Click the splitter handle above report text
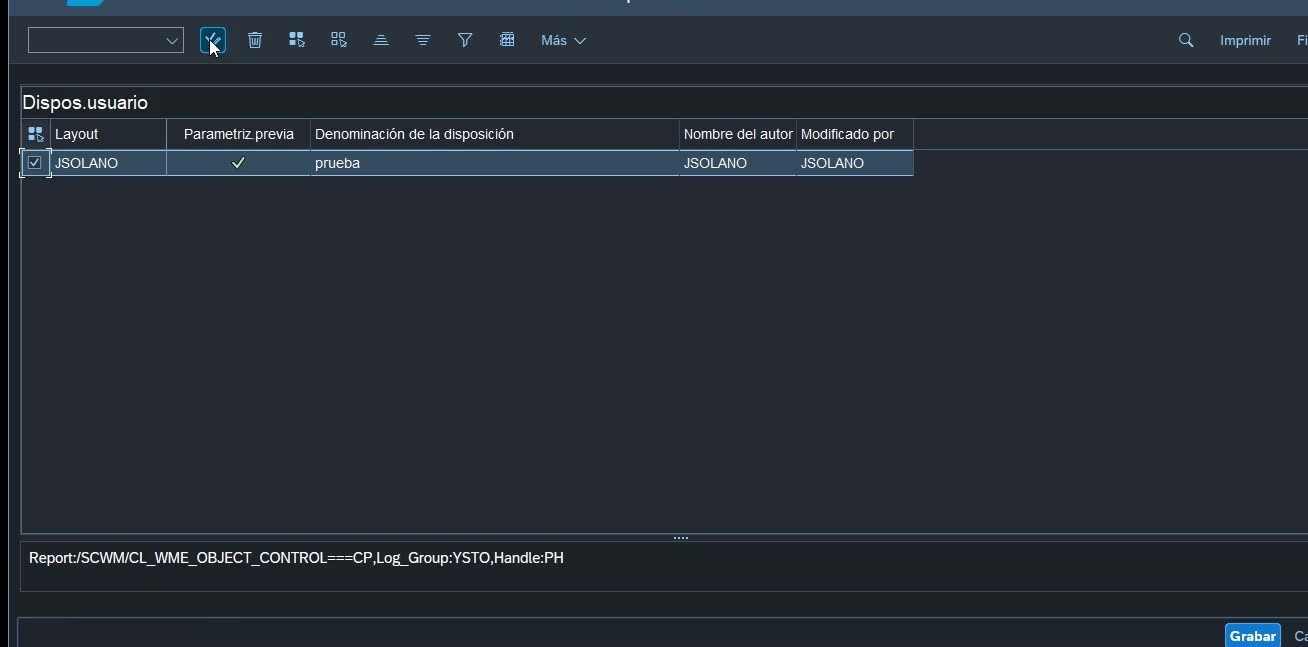1308x647 pixels. point(681,538)
